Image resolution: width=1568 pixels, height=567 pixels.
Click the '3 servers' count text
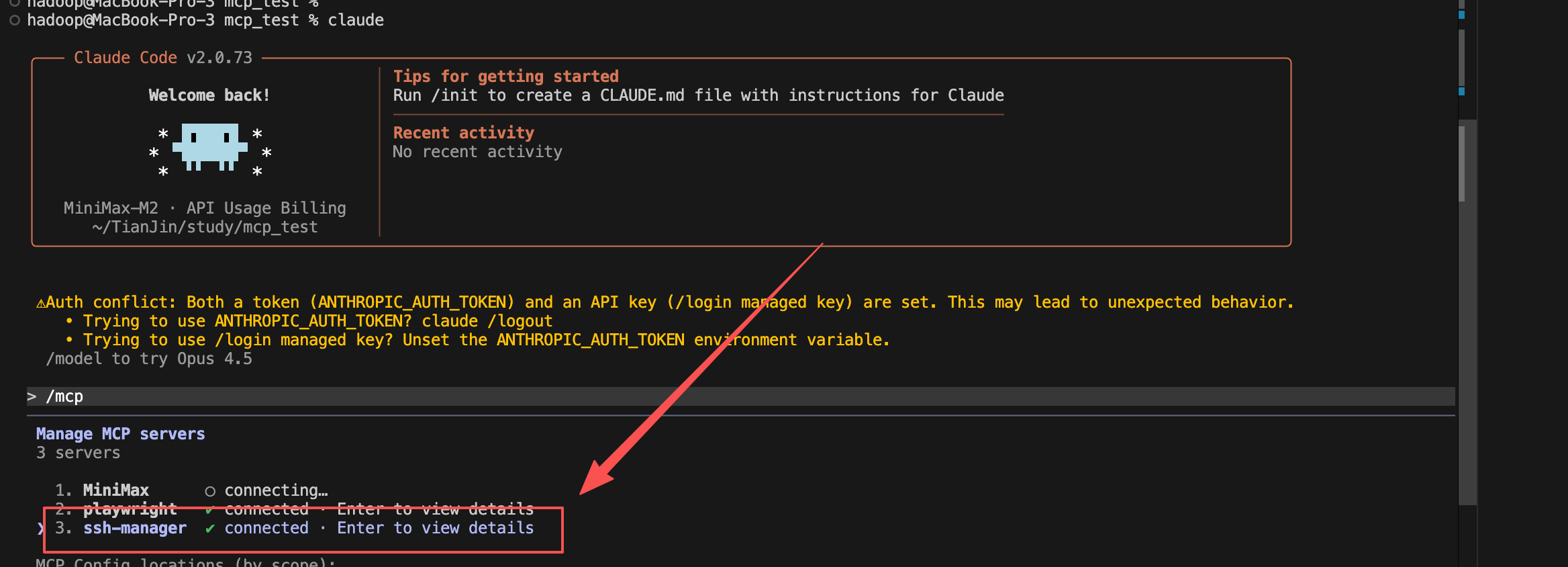79,453
